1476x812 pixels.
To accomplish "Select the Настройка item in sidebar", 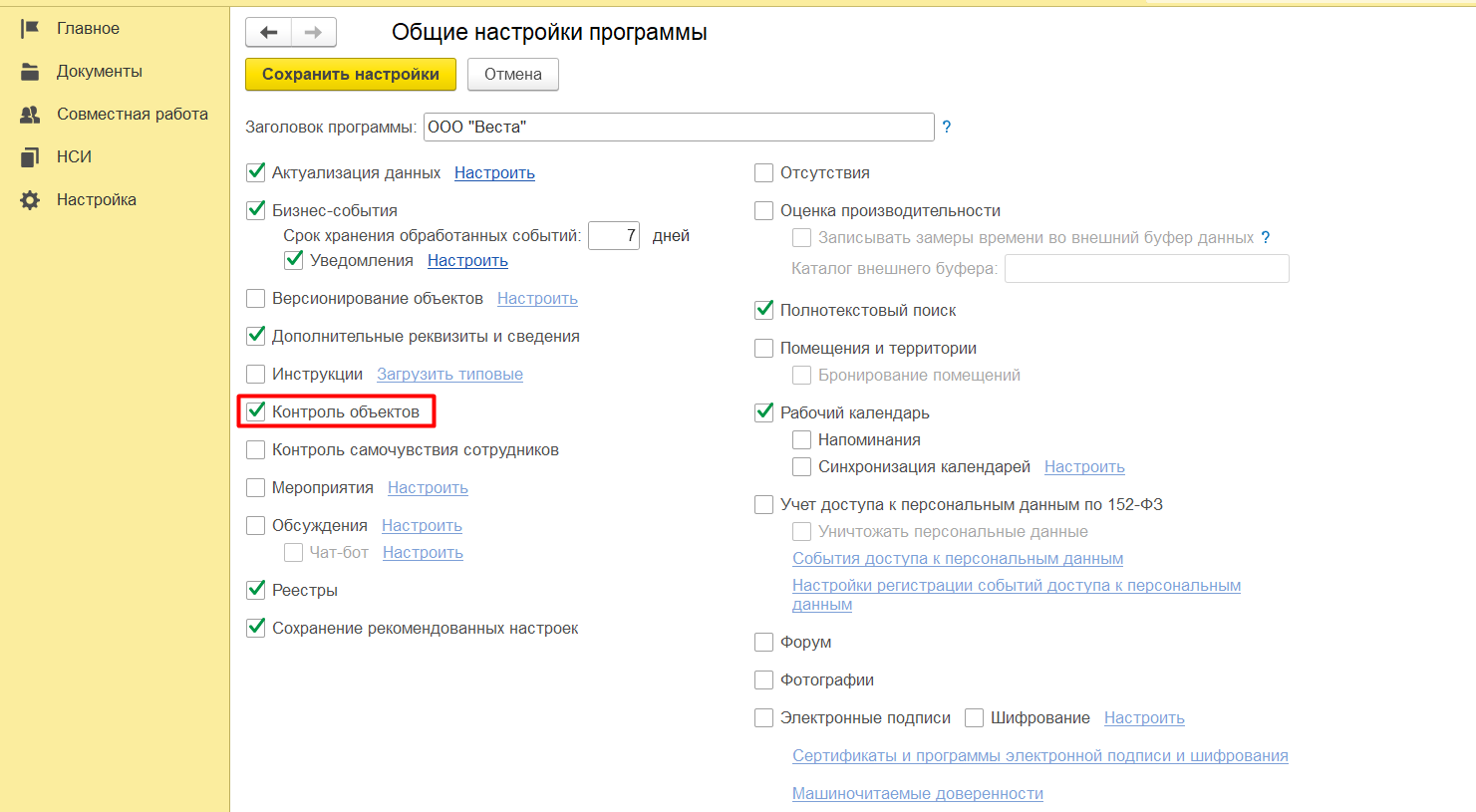I will [97, 200].
